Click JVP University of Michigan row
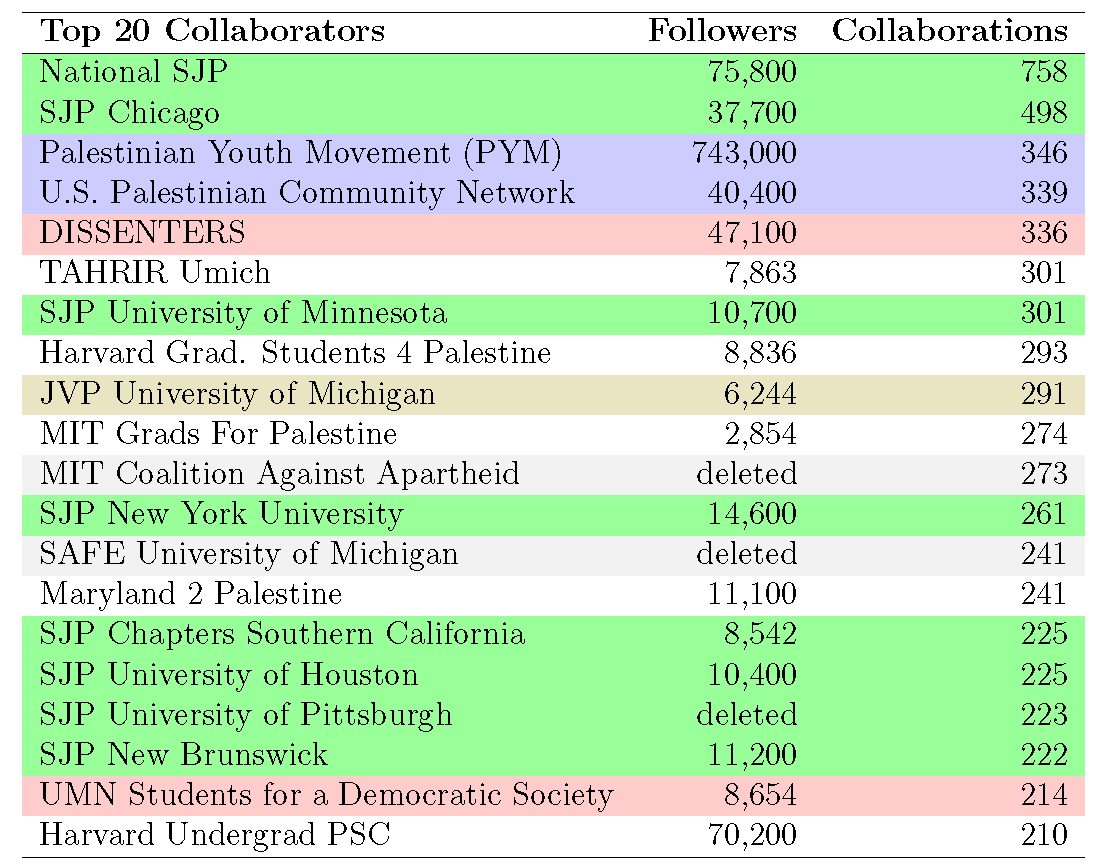The image size is (1100, 865). (x=237, y=394)
